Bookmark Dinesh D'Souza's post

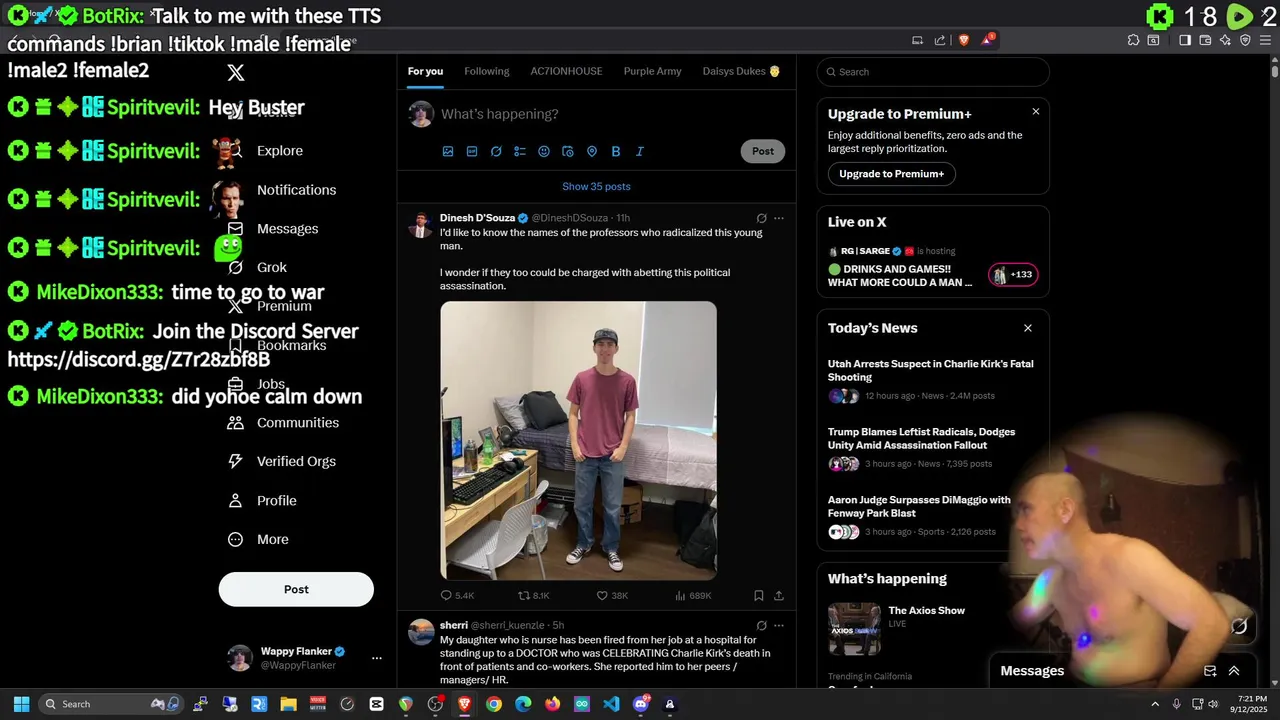[759, 595]
